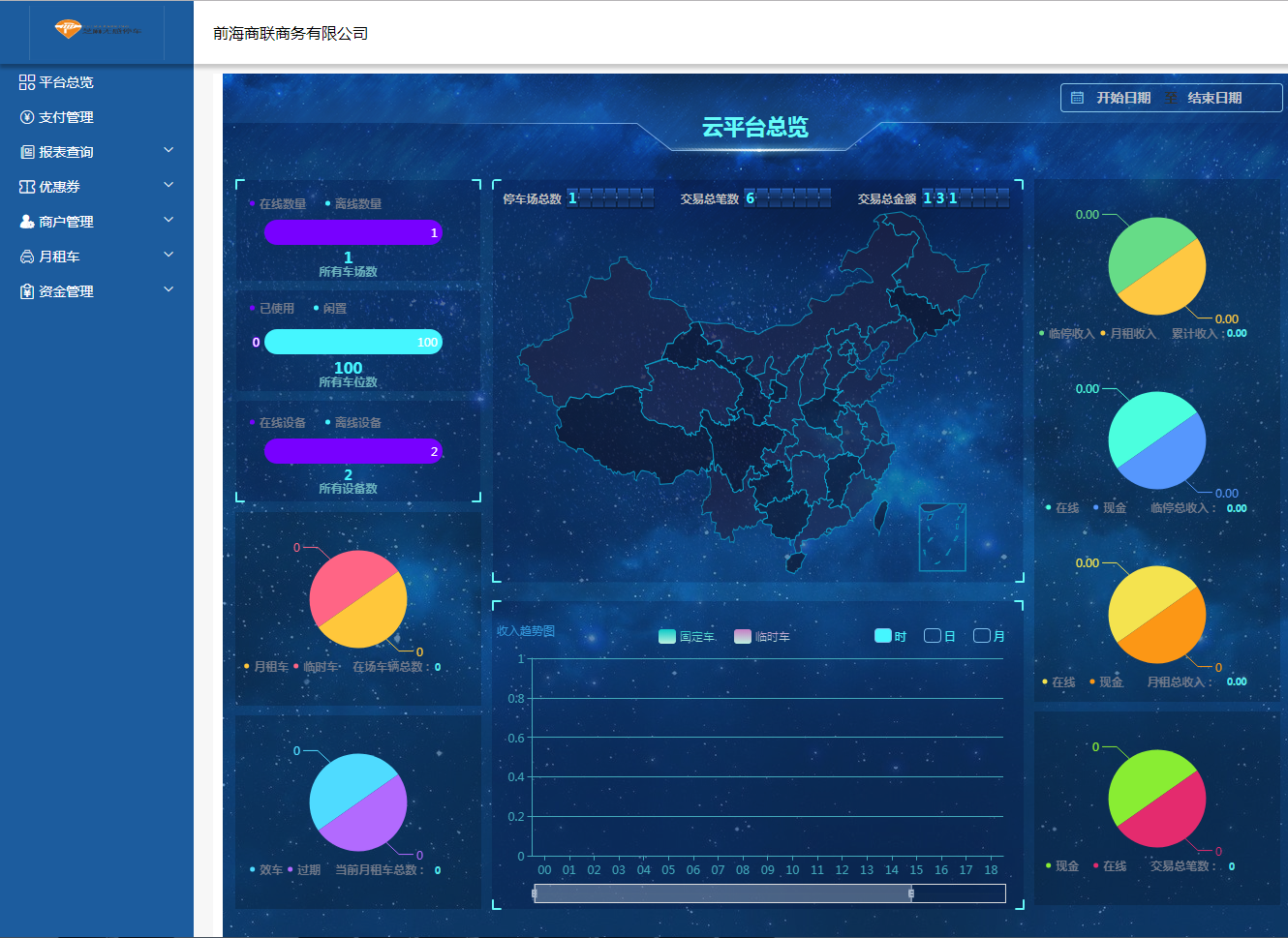This screenshot has width=1288, height=938.
Task: Click the 交易总金额 counter label
Action: [x=887, y=198]
